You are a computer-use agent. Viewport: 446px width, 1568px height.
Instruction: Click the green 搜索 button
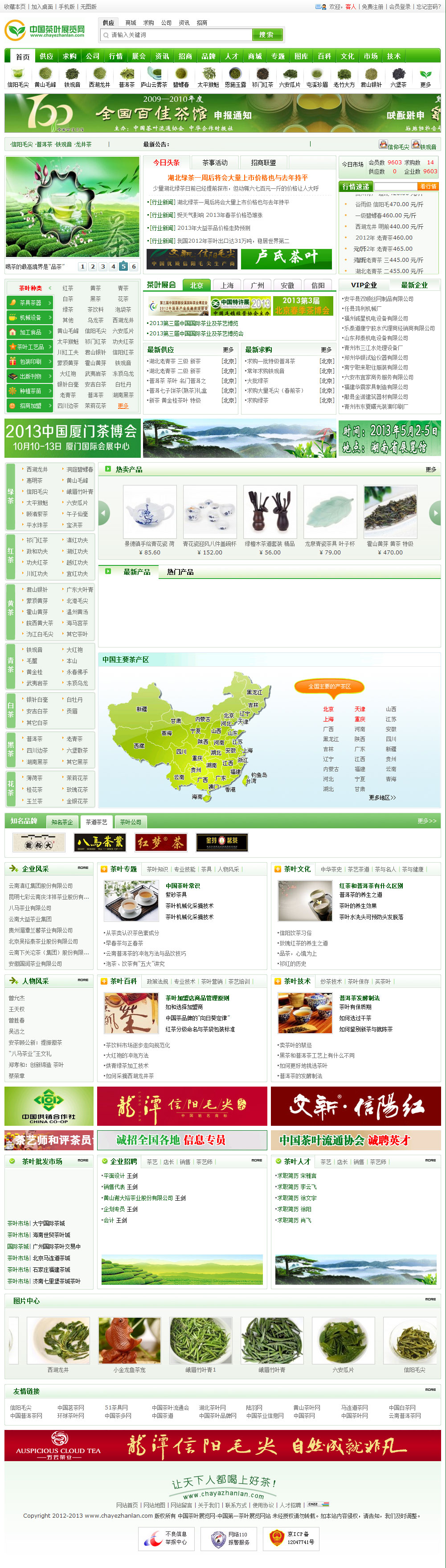click(266, 35)
